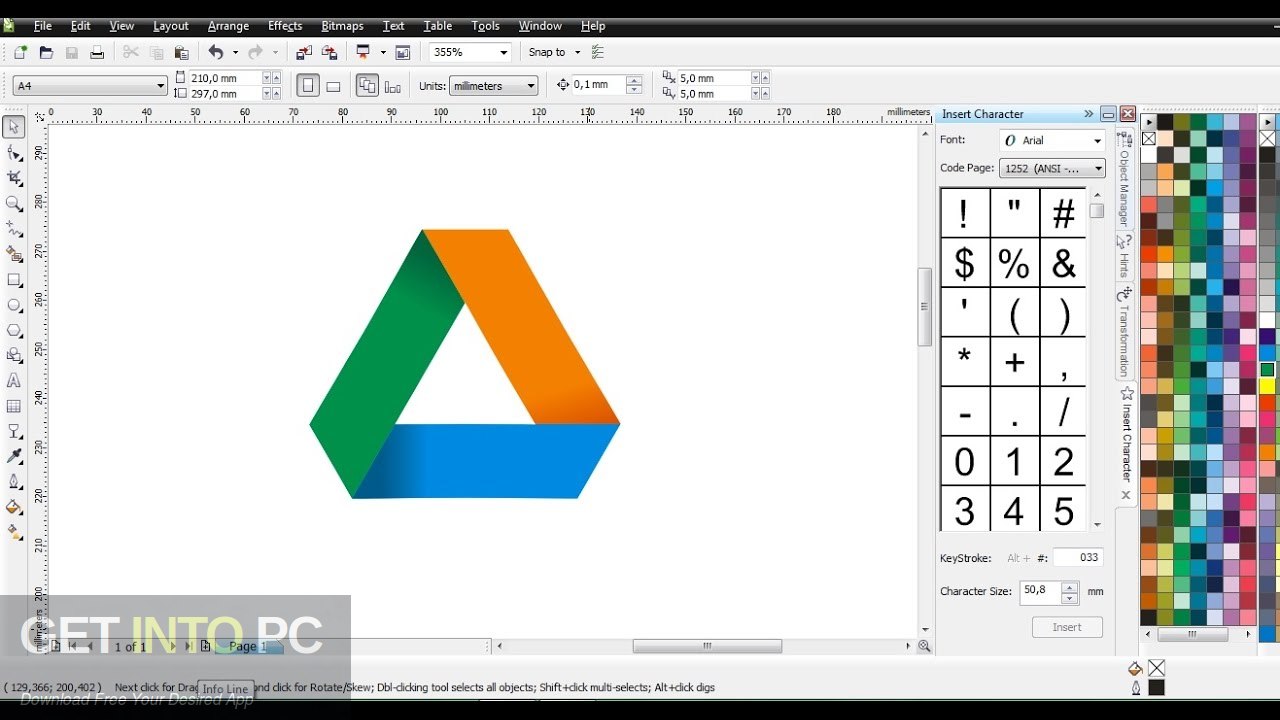Select the Eyedropper tool
Screen dimensions: 1280x720
[14, 457]
